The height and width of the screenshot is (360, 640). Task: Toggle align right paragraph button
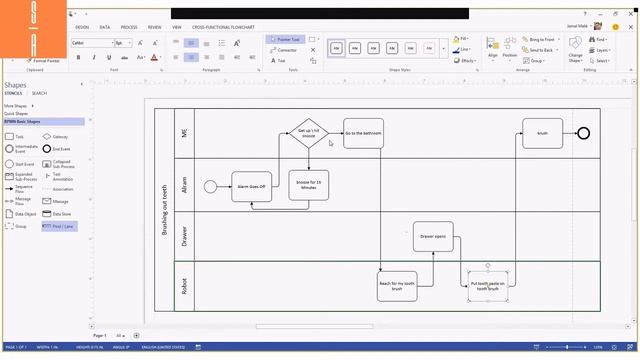pos(207,57)
